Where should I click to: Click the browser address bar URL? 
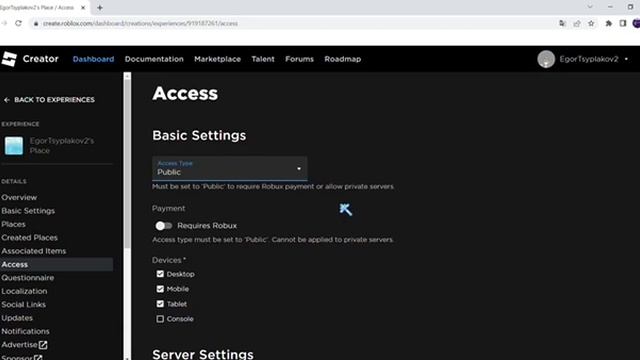tap(140, 24)
